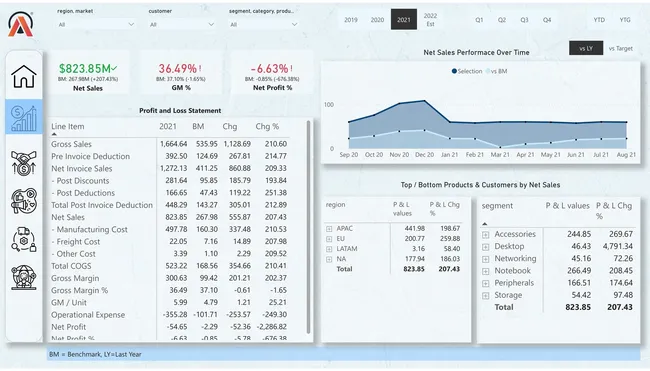Click the Net Sales warning indicator checkmark
The height and width of the screenshot is (371, 650).
pos(114,68)
